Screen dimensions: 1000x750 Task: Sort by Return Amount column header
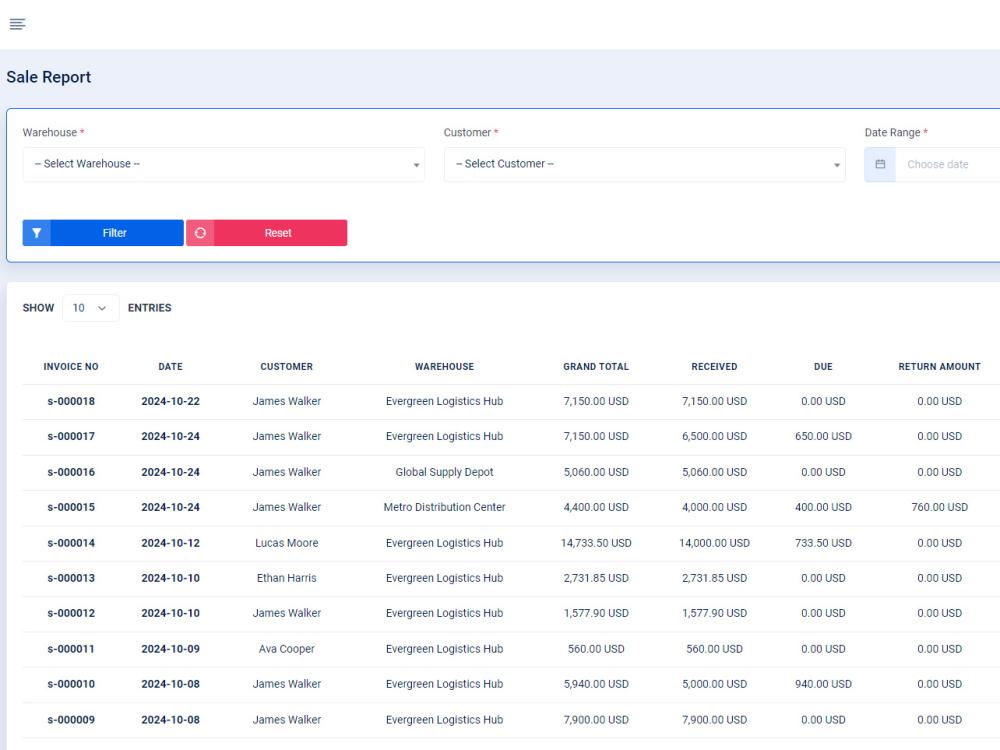[939, 367]
